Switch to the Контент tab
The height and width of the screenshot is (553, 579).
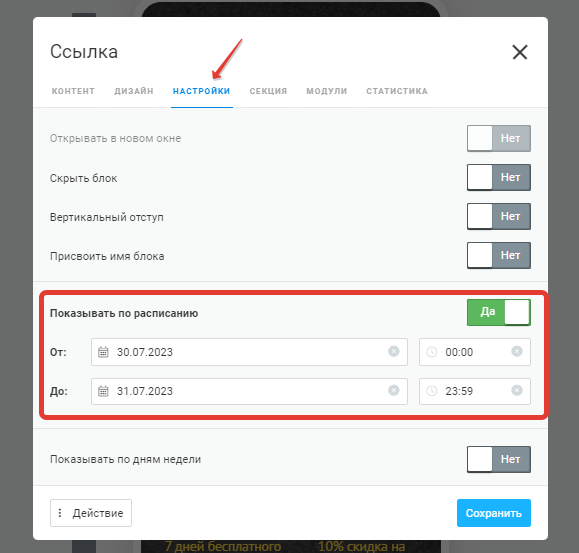tap(73, 91)
